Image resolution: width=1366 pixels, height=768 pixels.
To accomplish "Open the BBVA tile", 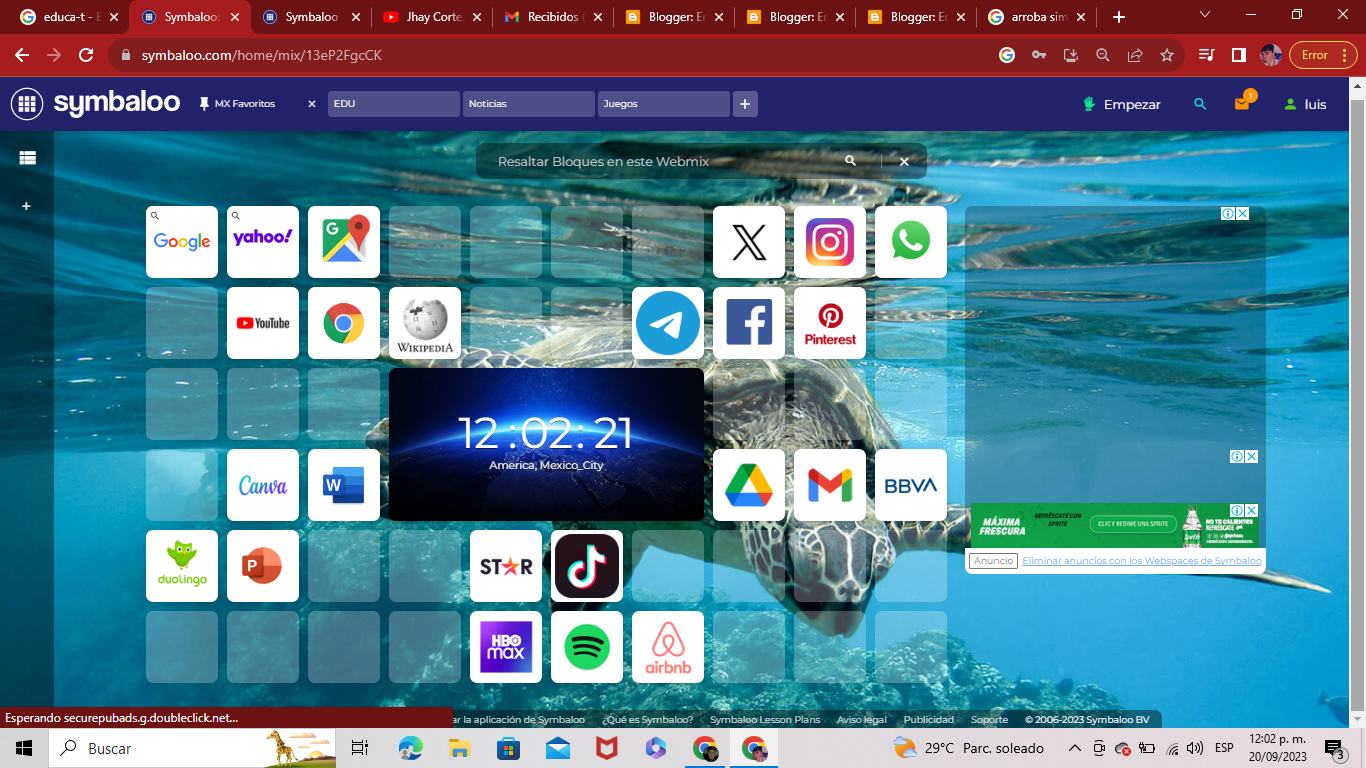I will click(911, 485).
